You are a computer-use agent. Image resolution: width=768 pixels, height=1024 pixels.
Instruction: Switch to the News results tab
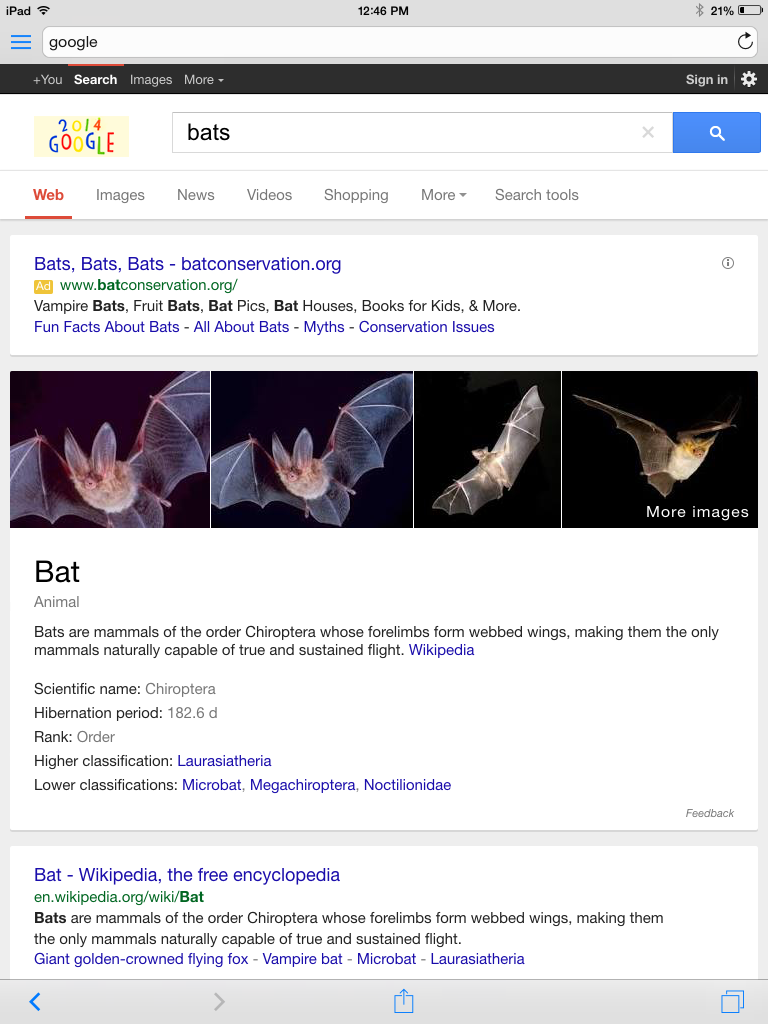(x=196, y=195)
